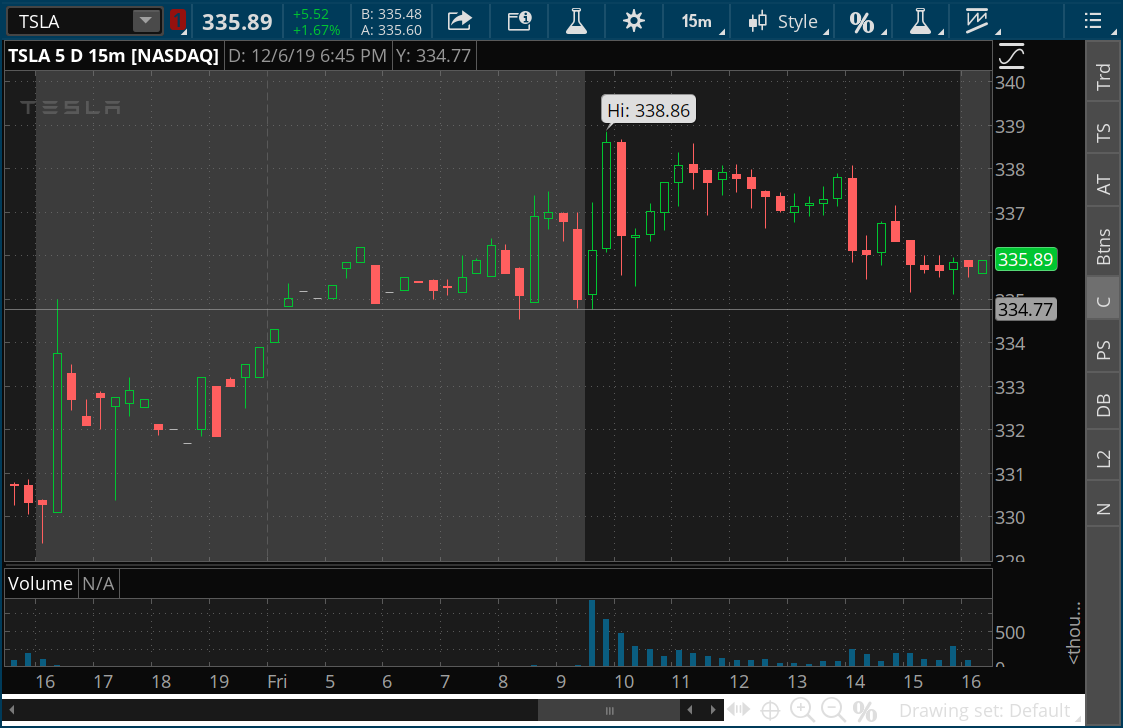The image size is (1123, 728).
Task: Click the 500 label on volume axis
Action: click(1010, 633)
